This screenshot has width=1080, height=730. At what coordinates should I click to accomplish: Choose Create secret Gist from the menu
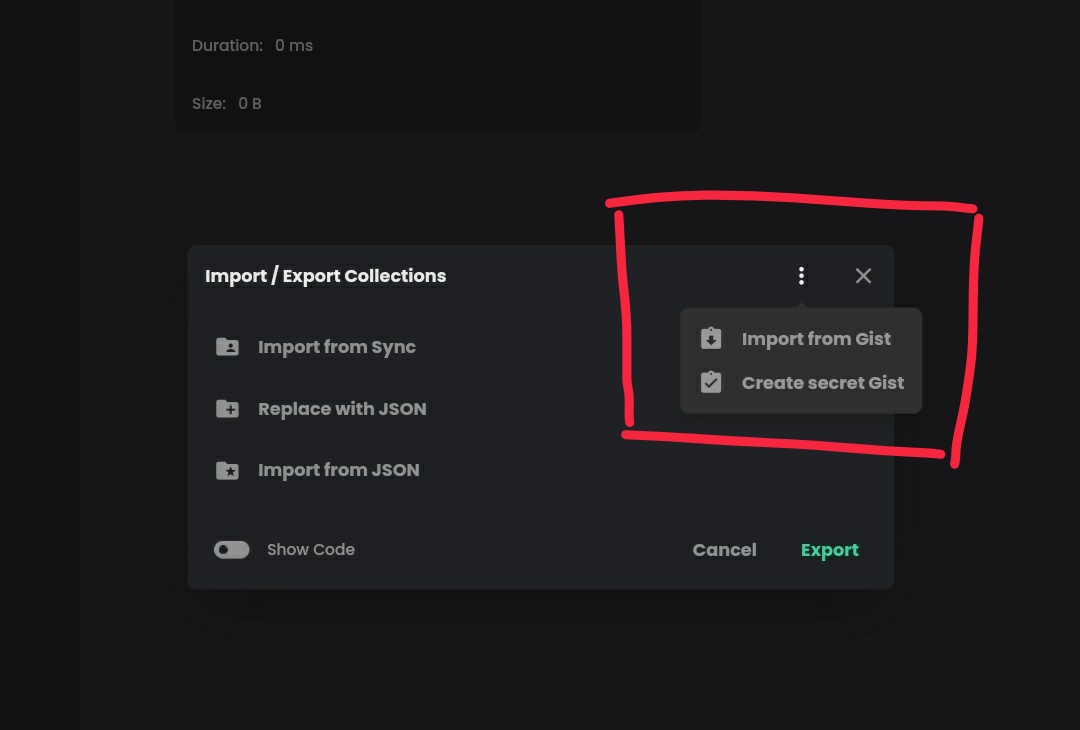(x=822, y=382)
